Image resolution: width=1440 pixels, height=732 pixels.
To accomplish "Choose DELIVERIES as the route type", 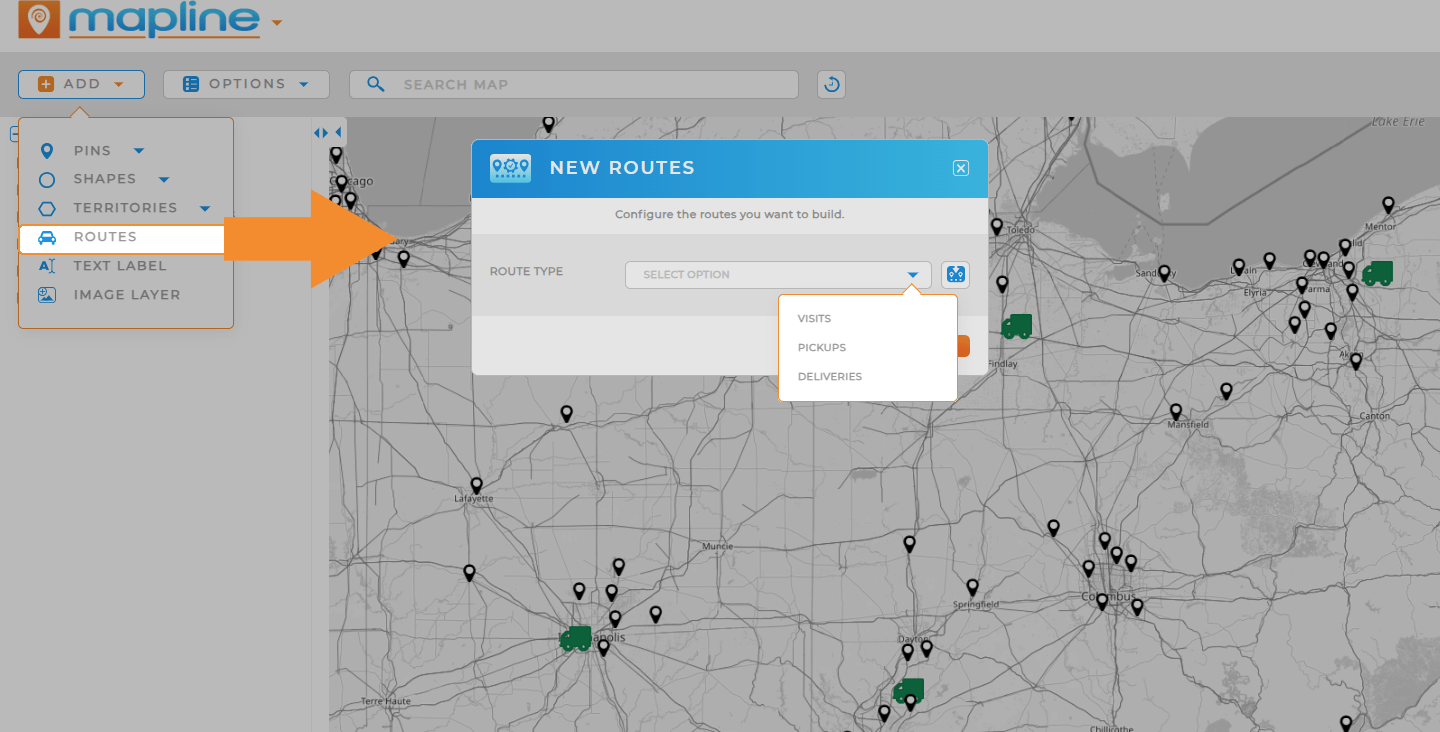I will point(830,376).
